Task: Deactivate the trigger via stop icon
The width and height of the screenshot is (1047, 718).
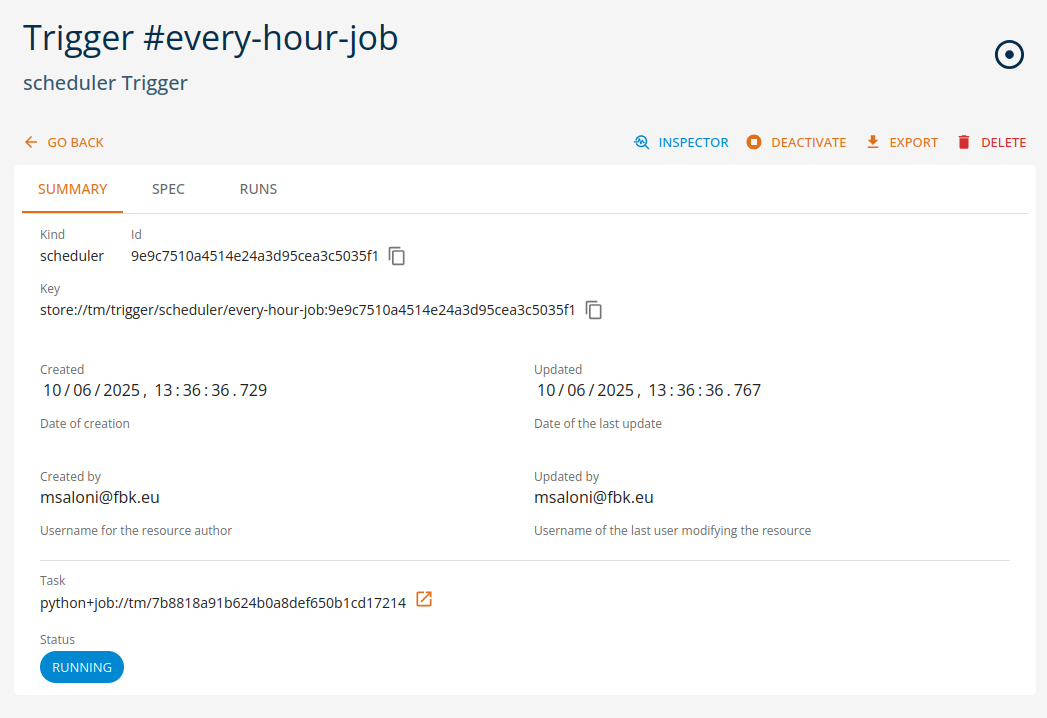Action: coord(754,143)
